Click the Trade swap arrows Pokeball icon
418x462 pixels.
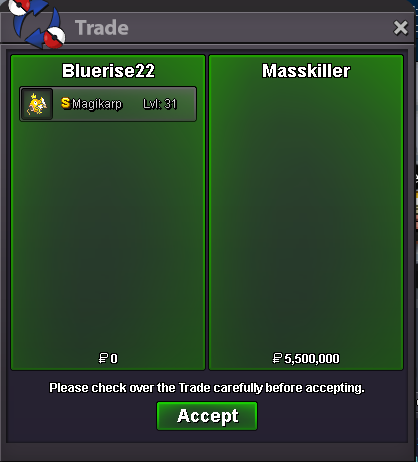tap(36, 24)
